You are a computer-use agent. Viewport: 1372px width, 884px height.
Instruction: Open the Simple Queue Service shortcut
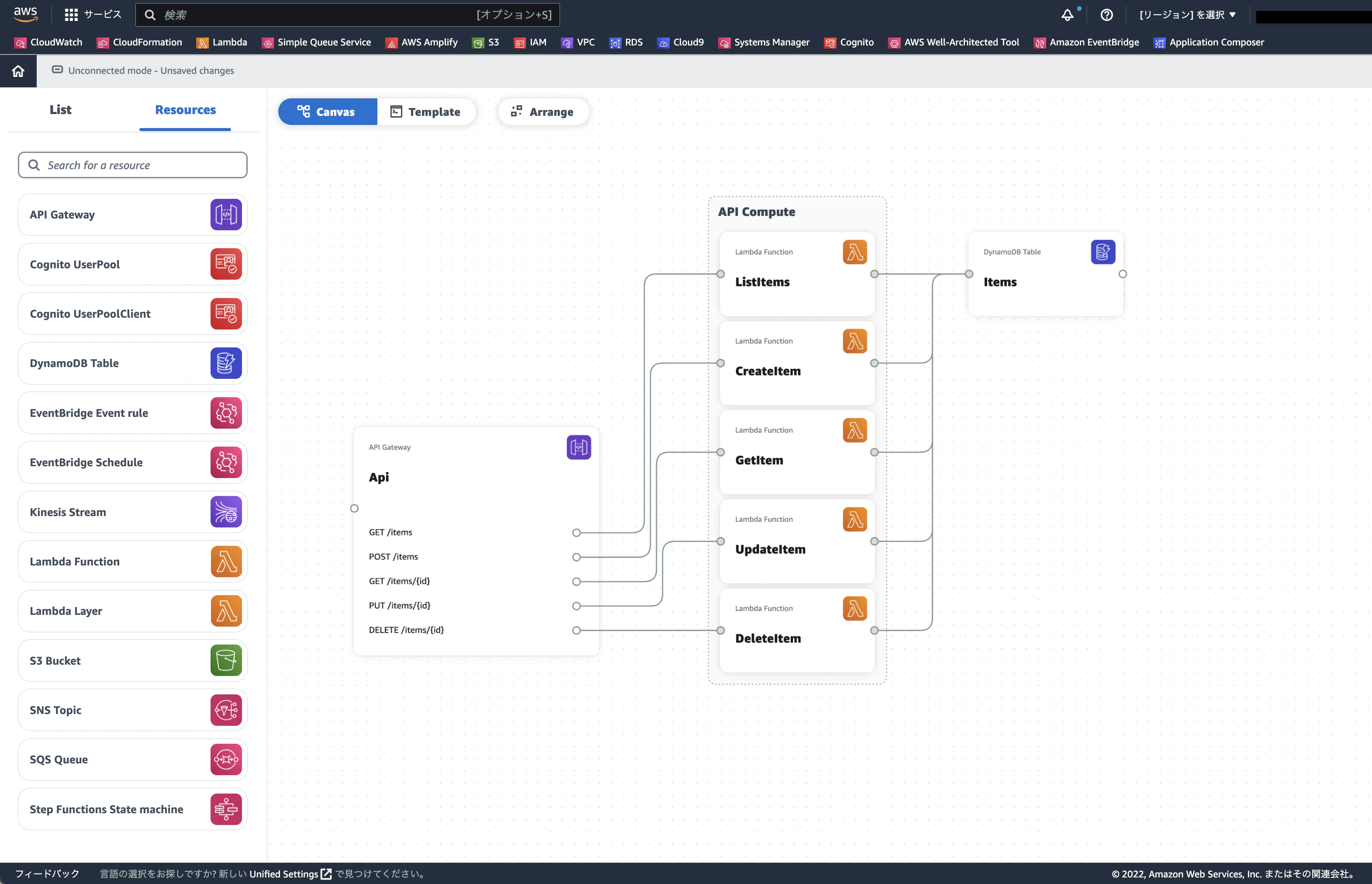pyautogui.click(x=316, y=42)
